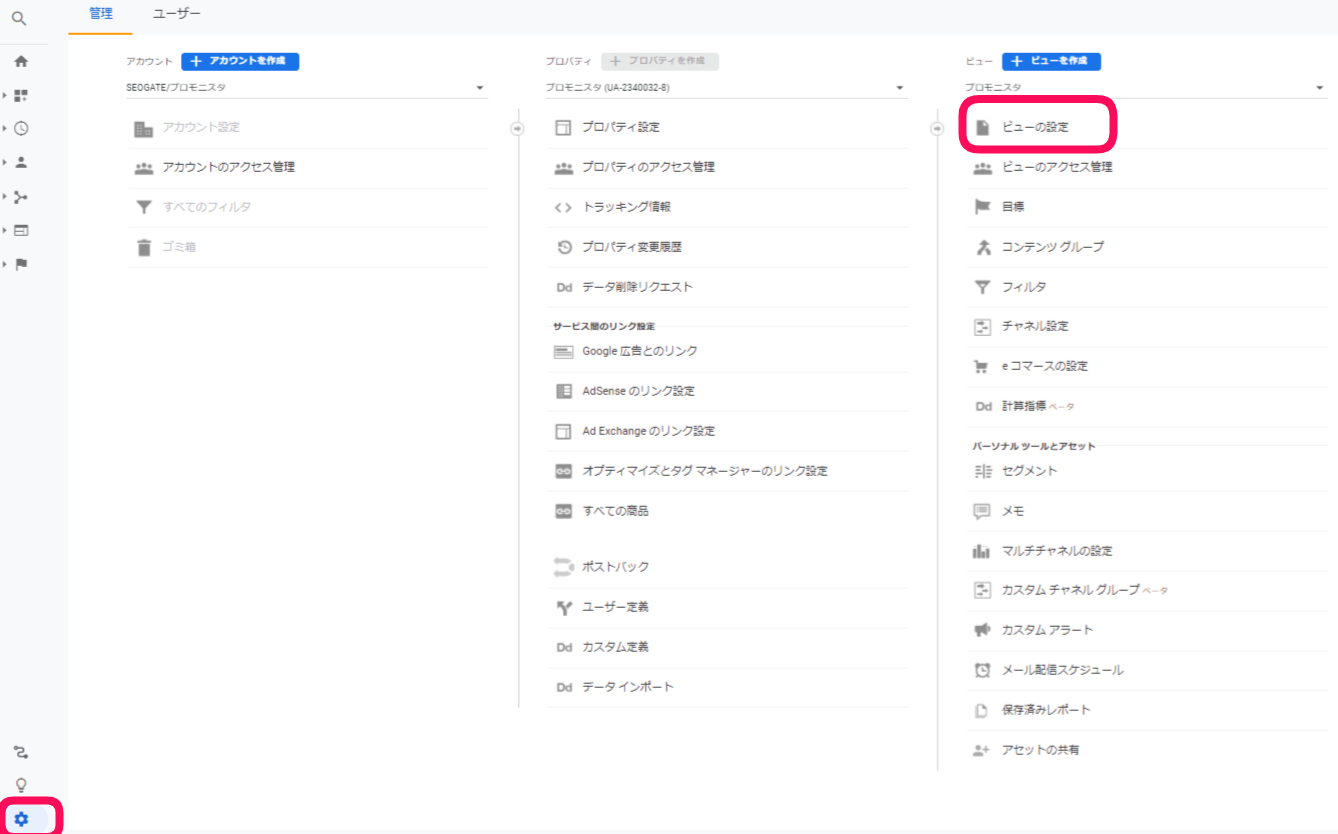Click the Attribution icon in sidebar
The width and height of the screenshot is (1338, 834).
21,753
